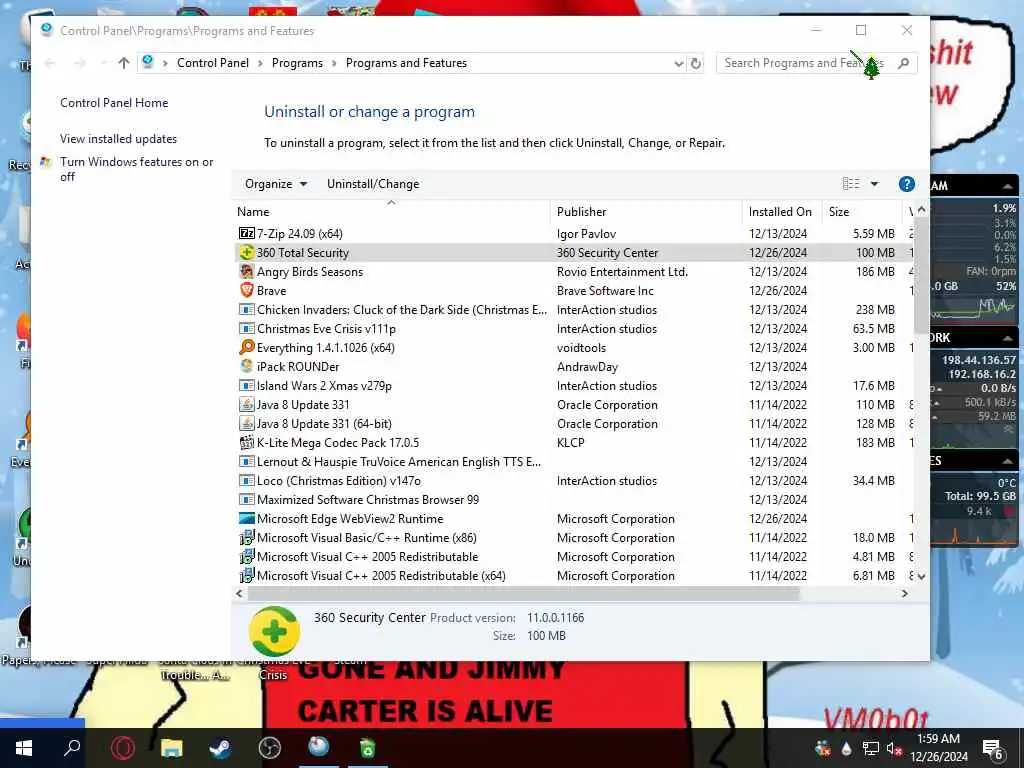
Task: Click the Brave Software Inc publisher cell
Action: click(x=605, y=291)
